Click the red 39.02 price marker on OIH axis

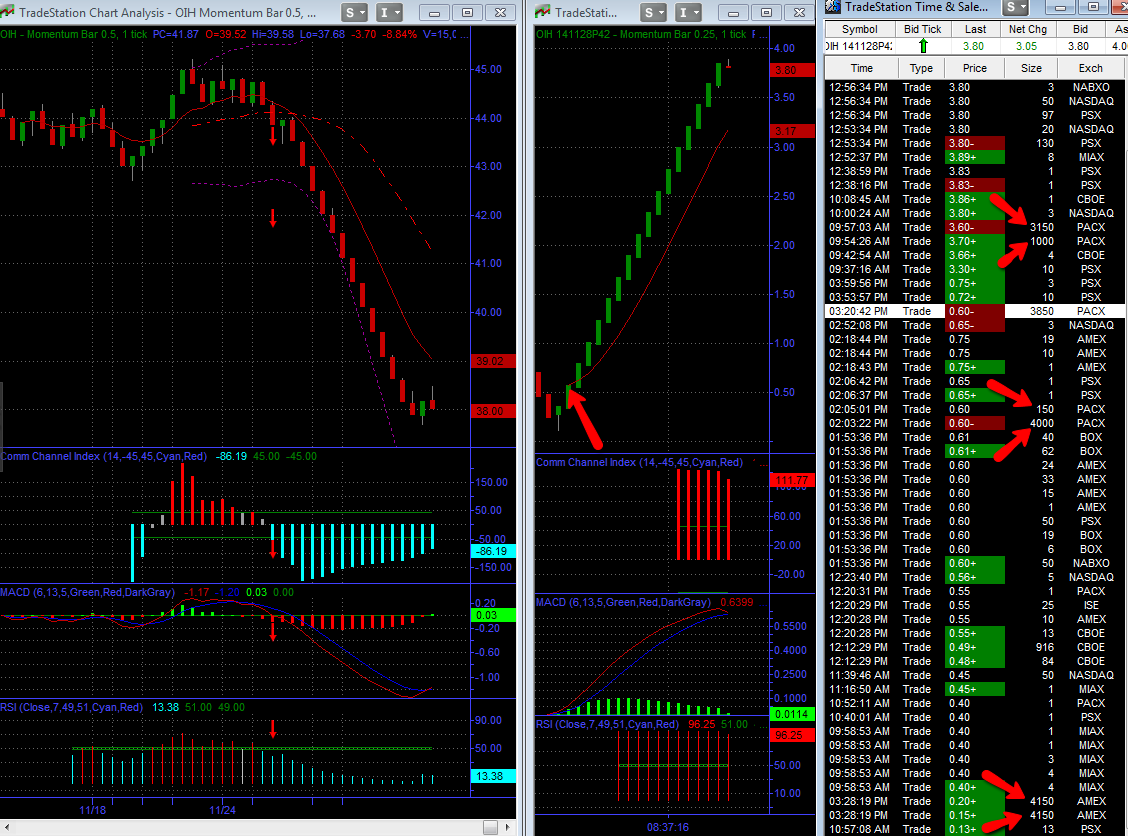[492, 361]
